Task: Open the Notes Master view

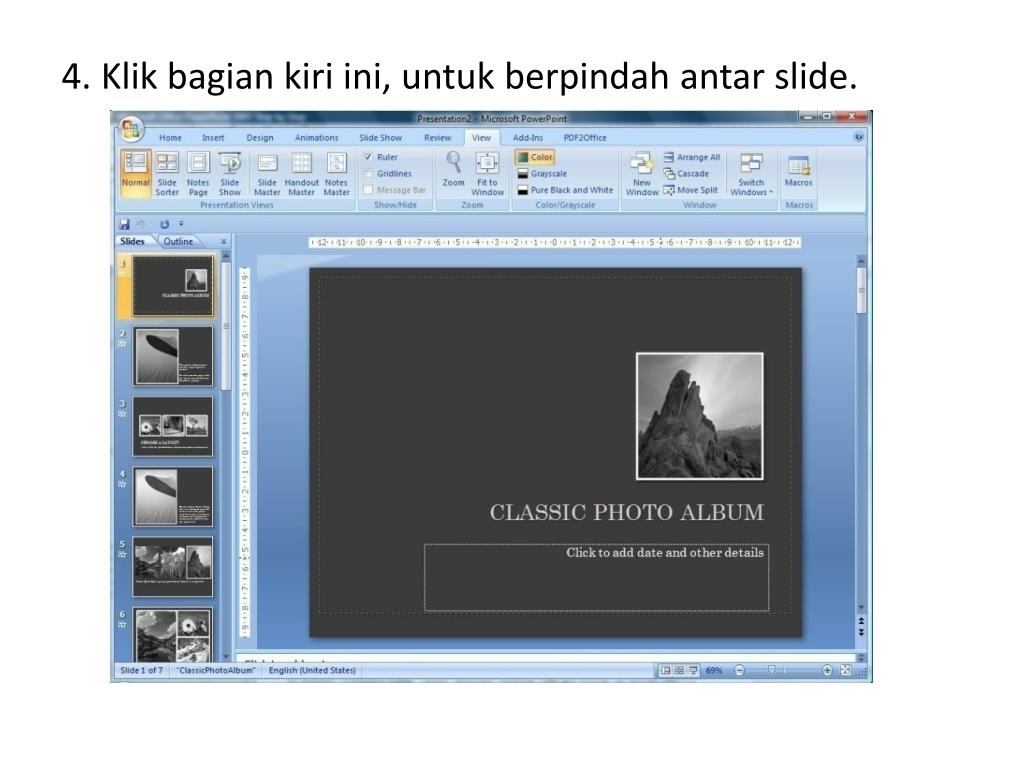Action: coord(336,174)
